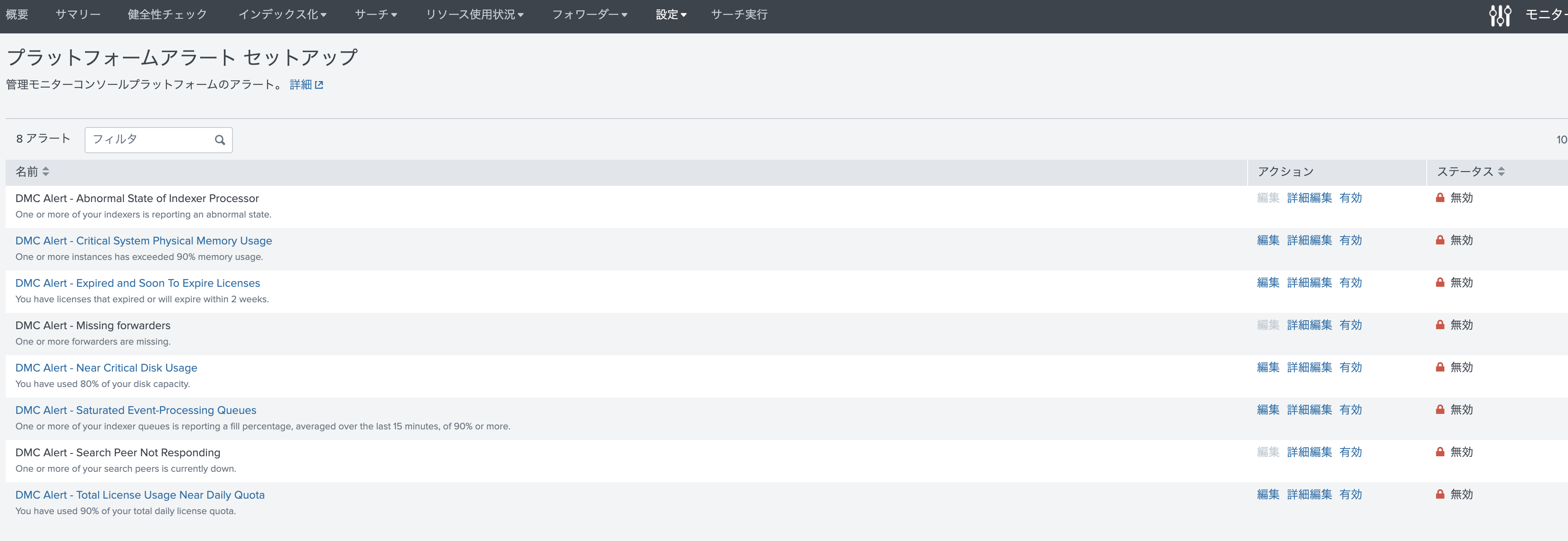The height and width of the screenshot is (541, 1568).
Task: Open the 設定 dropdown menu
Action: pyautogui.click(x=671, y=15)
